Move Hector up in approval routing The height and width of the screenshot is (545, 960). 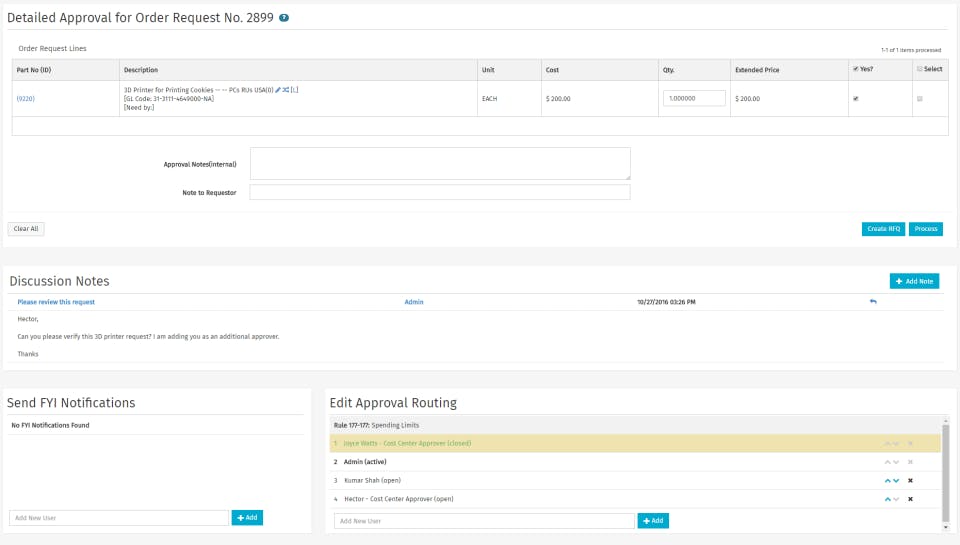pos(887,499)
